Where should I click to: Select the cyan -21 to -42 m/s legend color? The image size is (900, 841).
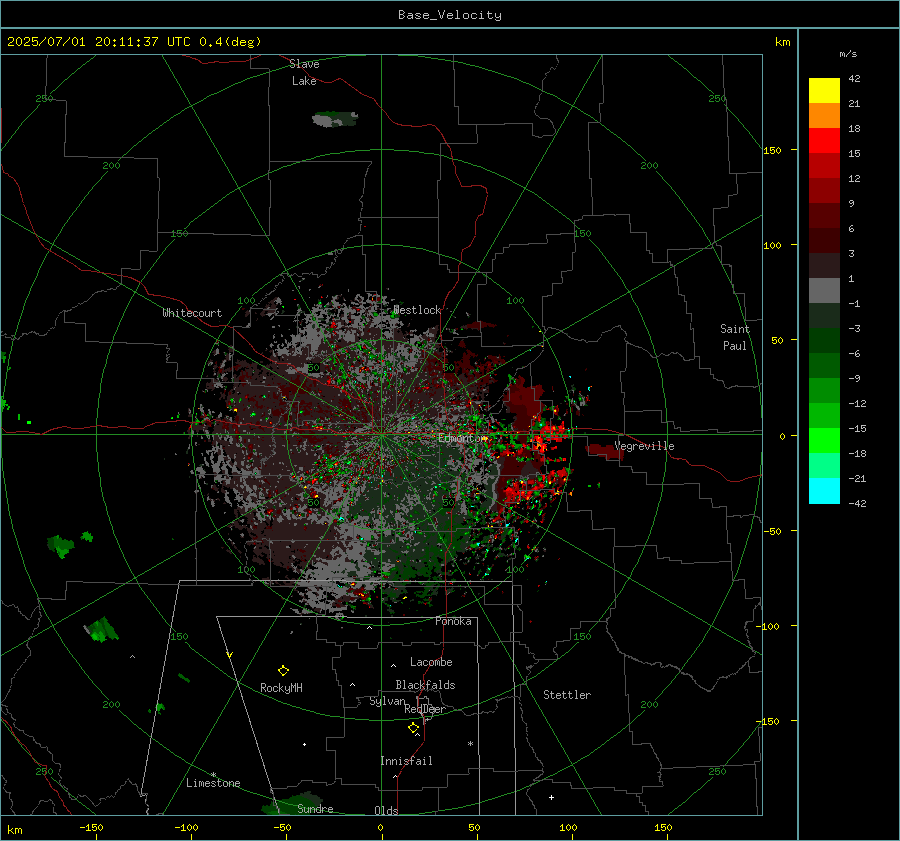pos(824,491)
